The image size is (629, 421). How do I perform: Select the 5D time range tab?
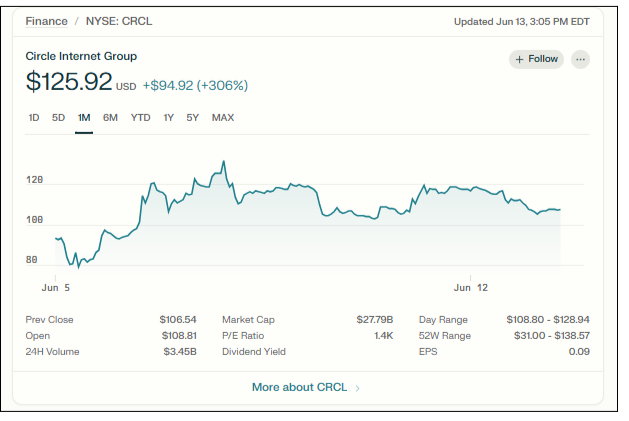pyautogui.click(x=58, y=118)
